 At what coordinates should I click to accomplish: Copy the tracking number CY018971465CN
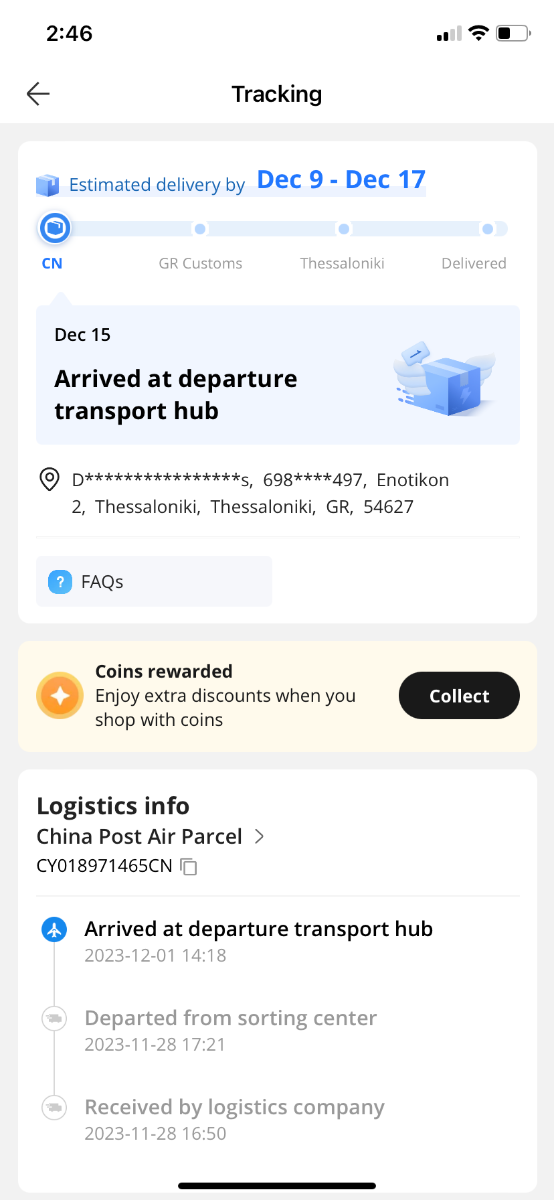coord(189,866)
